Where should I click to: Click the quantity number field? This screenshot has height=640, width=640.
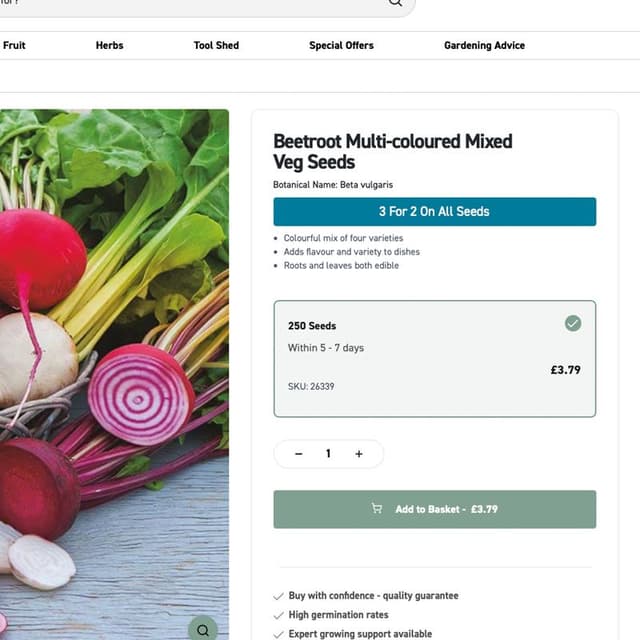pyautogui.click(x=328, y=454)
